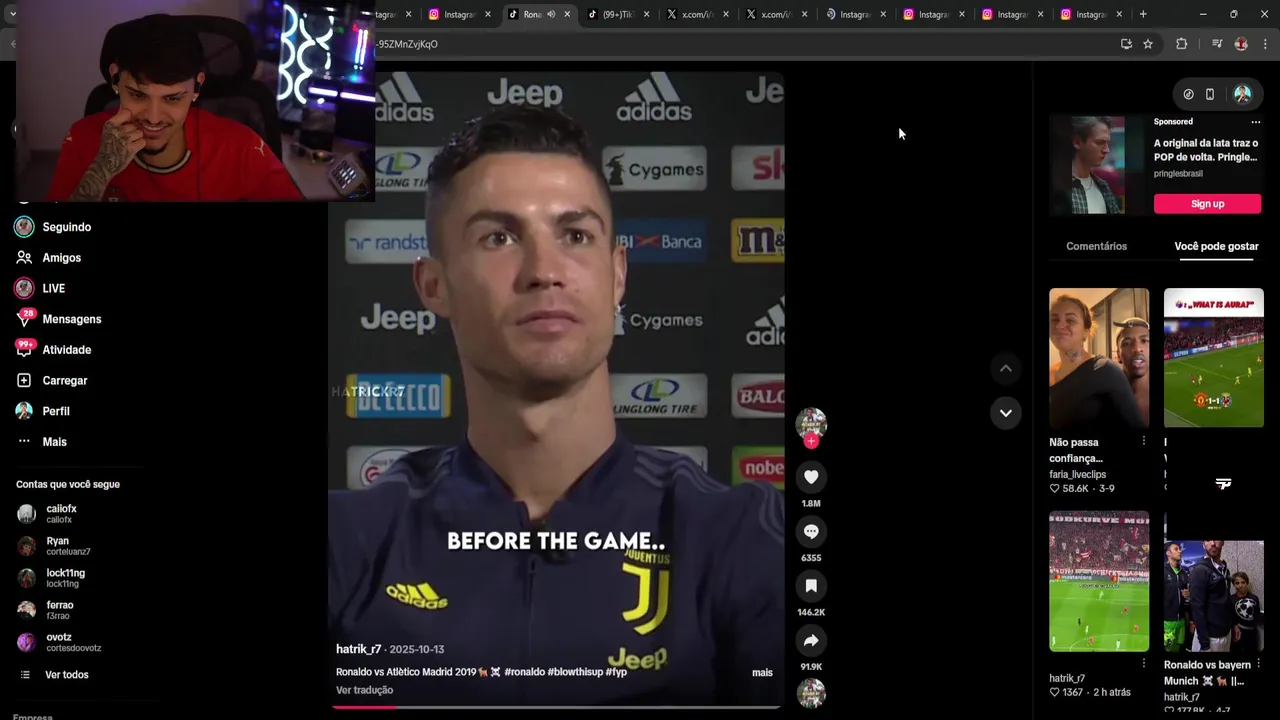
Task: Open Chrome extensions puzzle icon
Action: click(1182, 44)
